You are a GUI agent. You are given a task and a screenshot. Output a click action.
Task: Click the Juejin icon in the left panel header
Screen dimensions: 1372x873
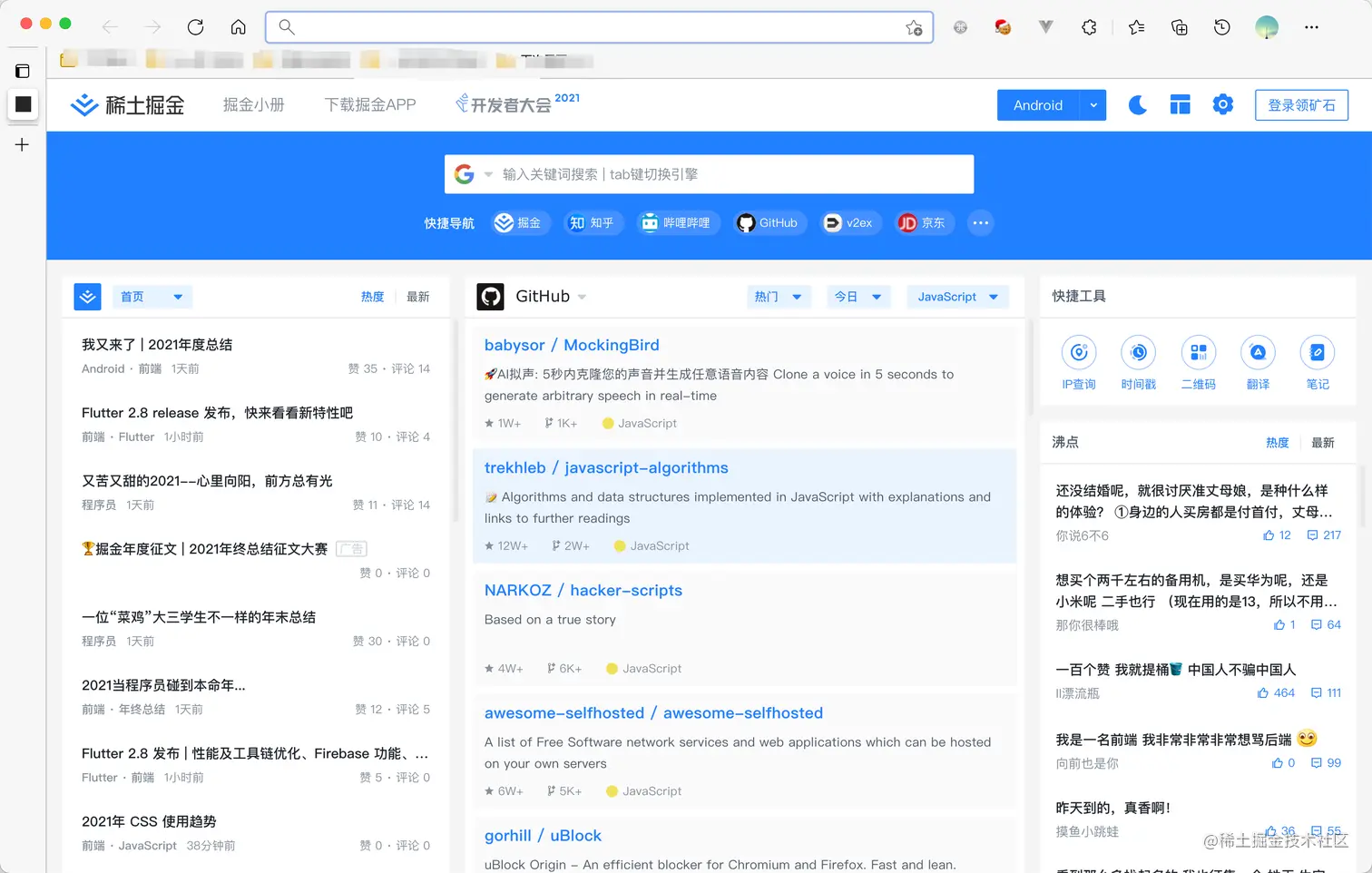point(88,297)
